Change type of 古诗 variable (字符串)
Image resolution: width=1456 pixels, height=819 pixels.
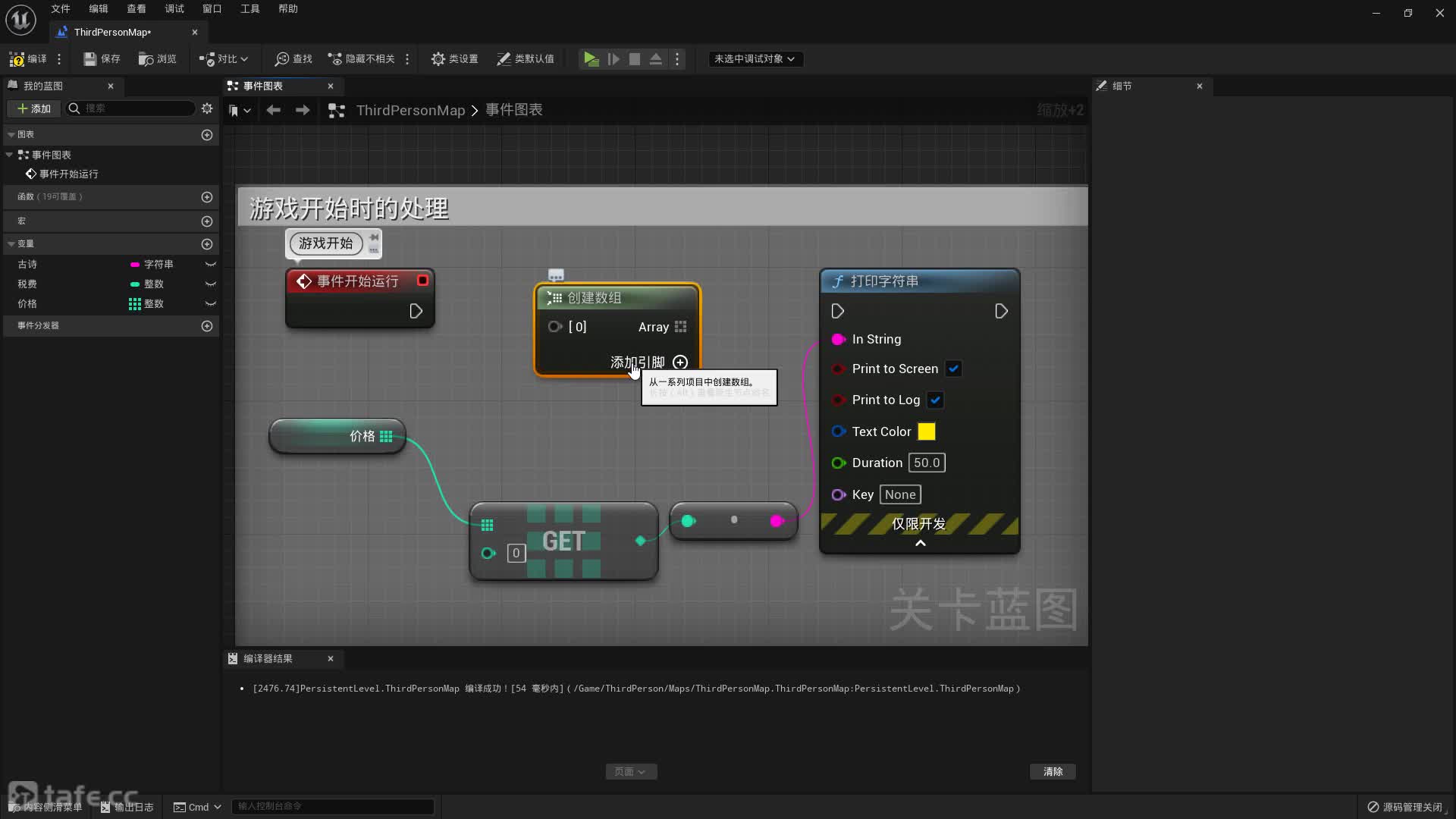coord(152,265)
